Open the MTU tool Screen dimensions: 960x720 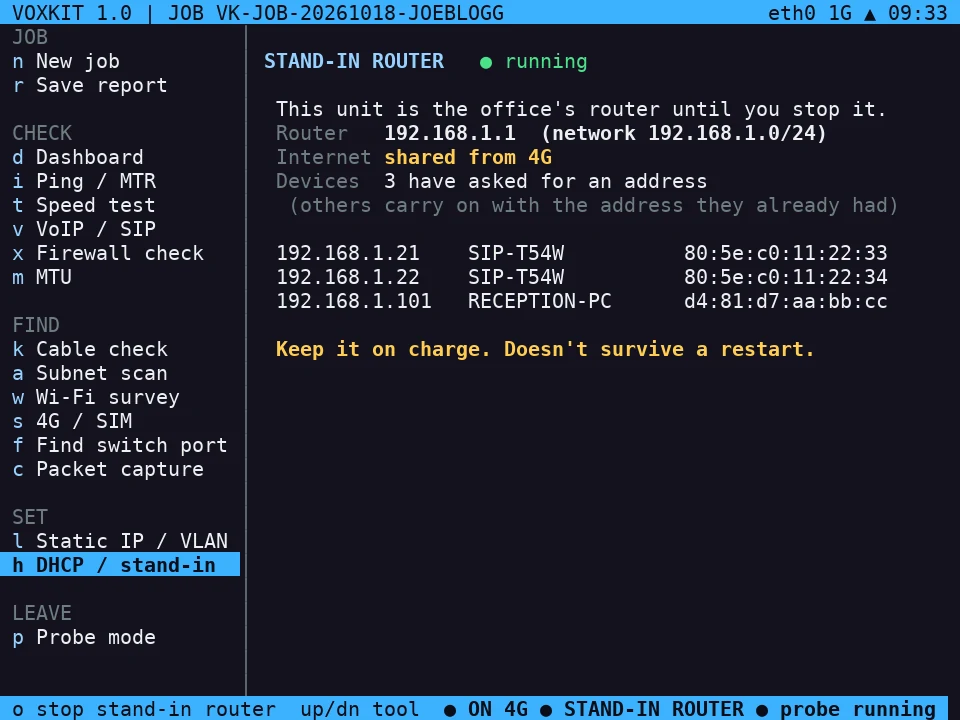[x=120, y=277]
